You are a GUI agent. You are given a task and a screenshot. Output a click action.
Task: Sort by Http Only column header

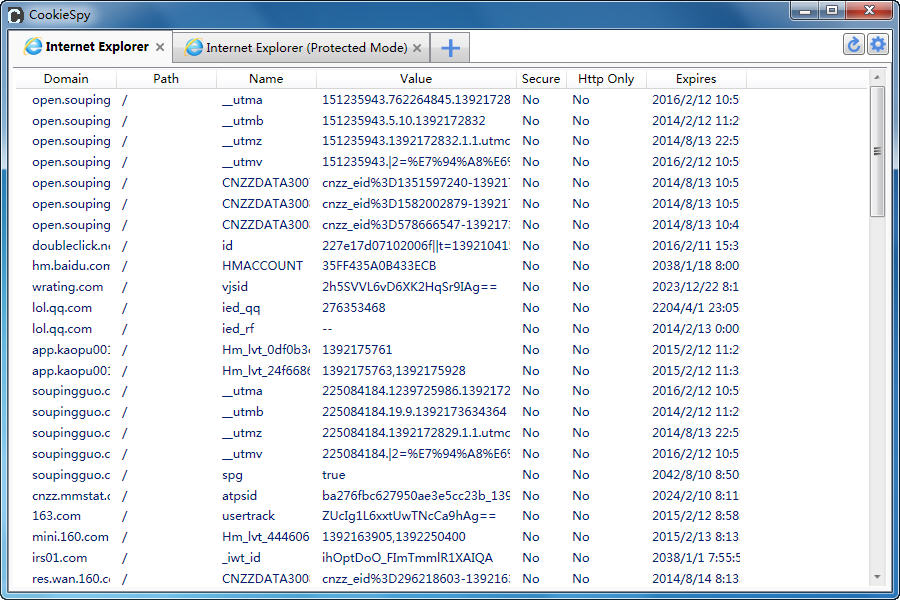[x=606, y=79]
